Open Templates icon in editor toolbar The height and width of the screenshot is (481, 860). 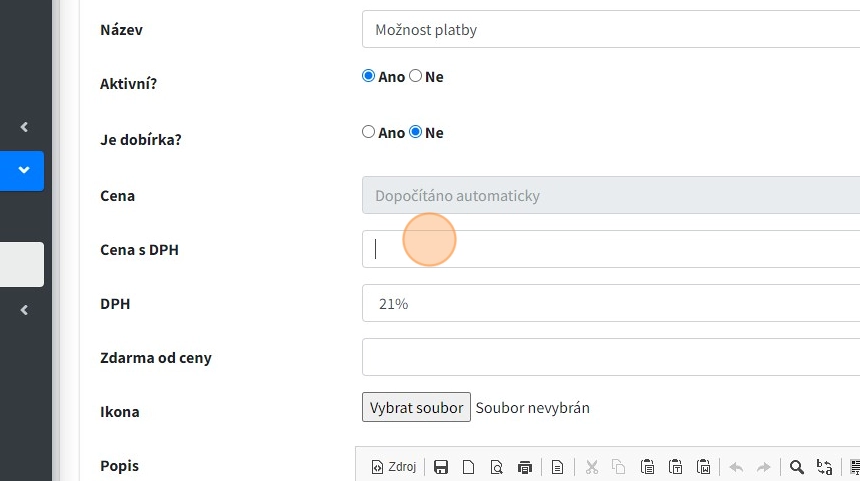tap(558, 467)
